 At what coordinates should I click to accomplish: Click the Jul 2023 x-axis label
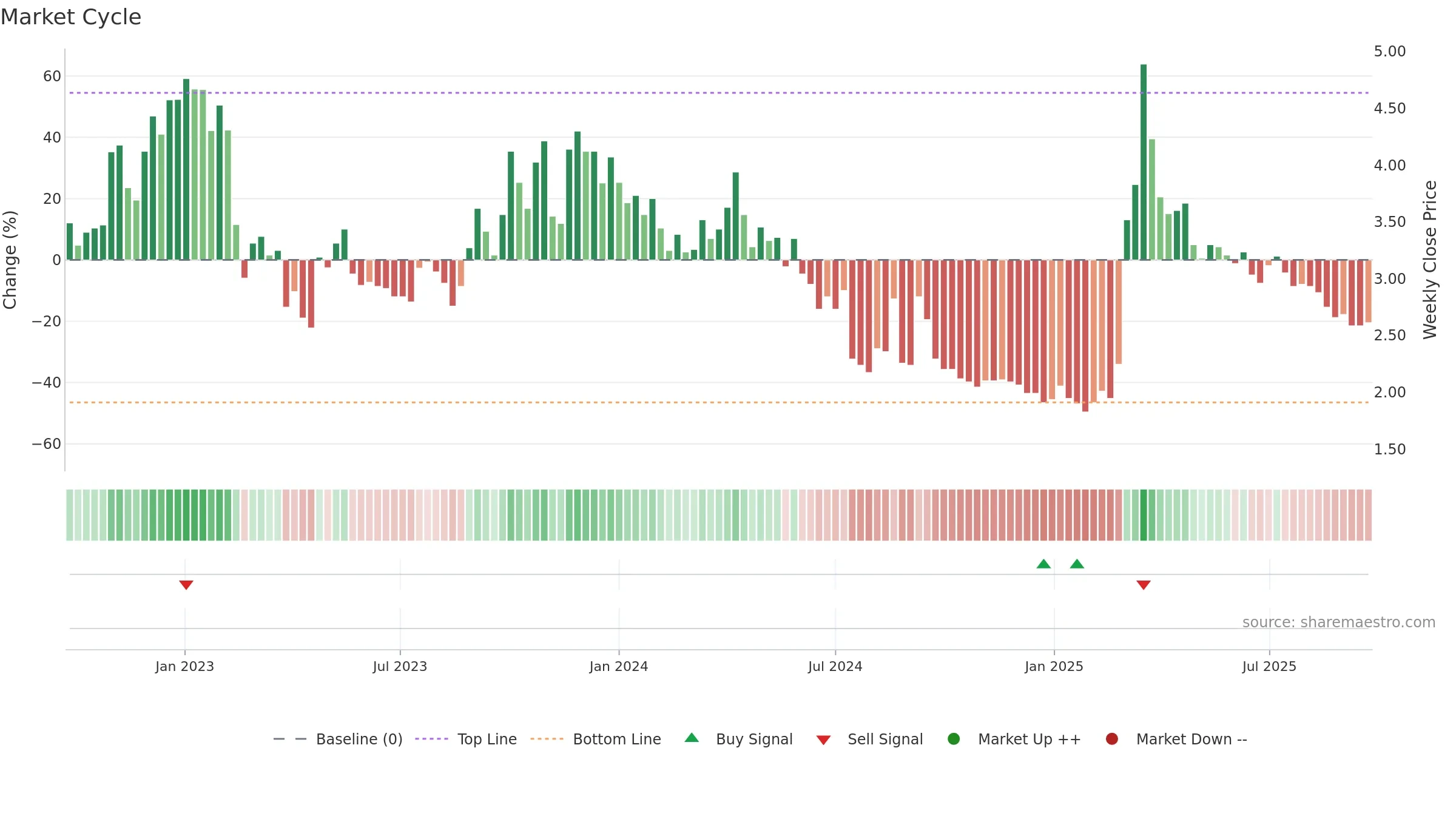pyautogui.click(x=400, y=666)
